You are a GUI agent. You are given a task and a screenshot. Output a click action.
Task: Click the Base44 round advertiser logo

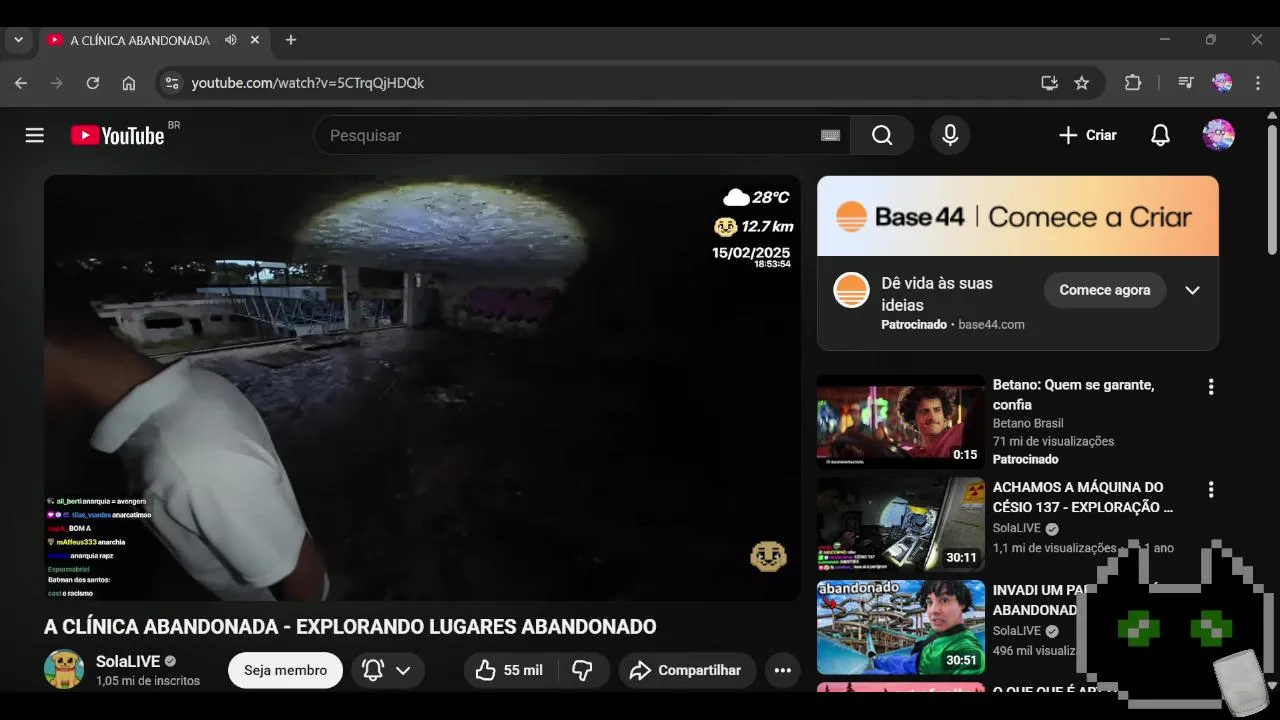coord(852,290)
